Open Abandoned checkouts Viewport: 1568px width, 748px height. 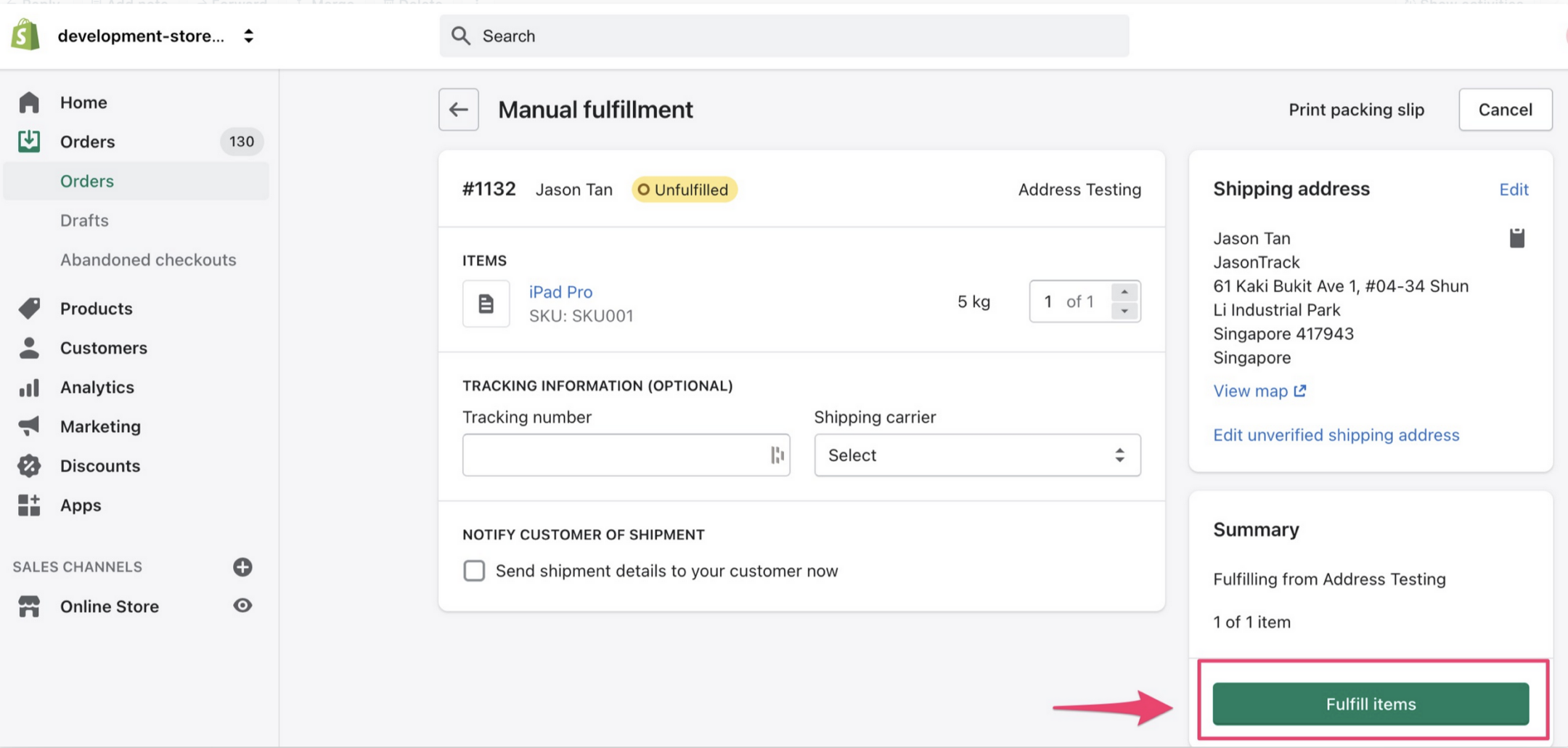click(x=148, y=259)
